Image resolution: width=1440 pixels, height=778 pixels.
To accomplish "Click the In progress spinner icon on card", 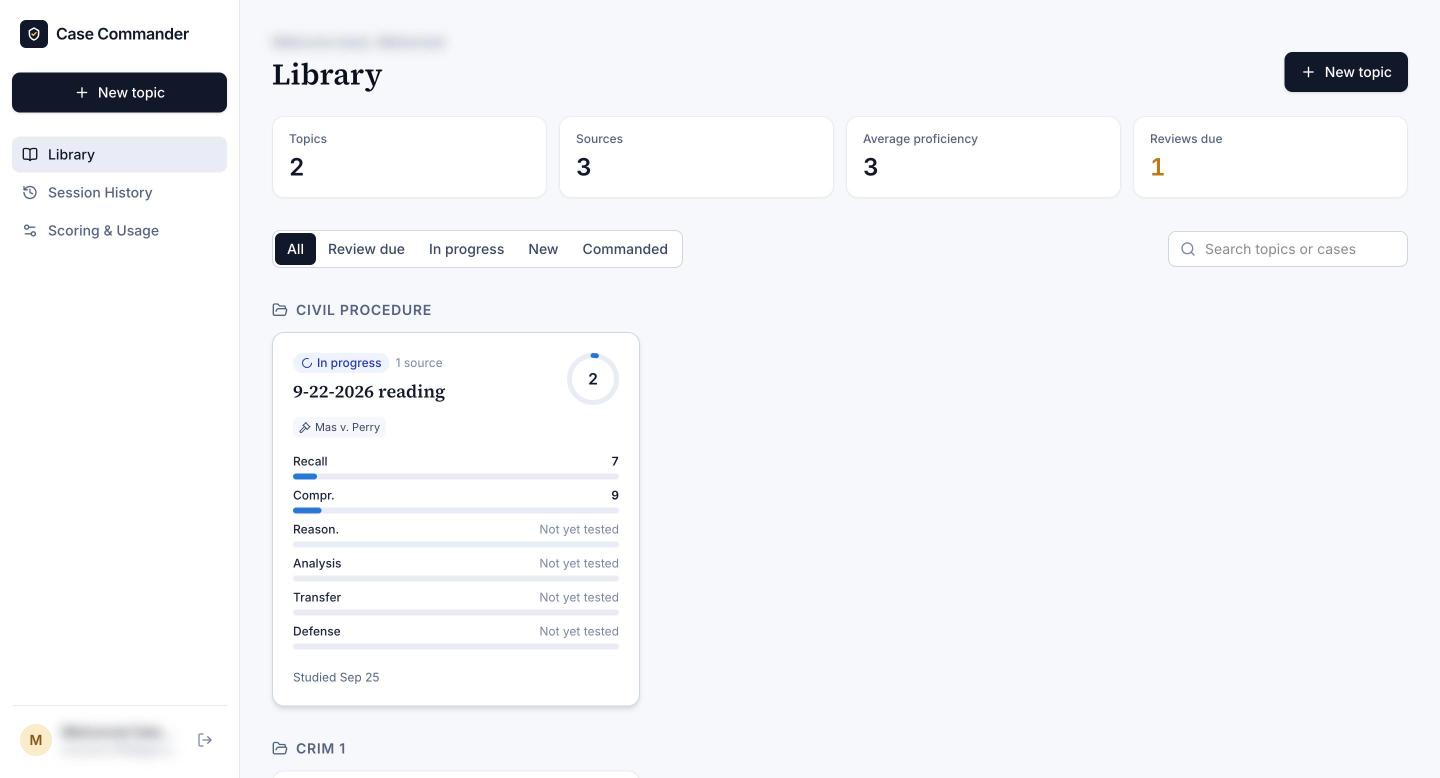I will [x=307, y=363].
